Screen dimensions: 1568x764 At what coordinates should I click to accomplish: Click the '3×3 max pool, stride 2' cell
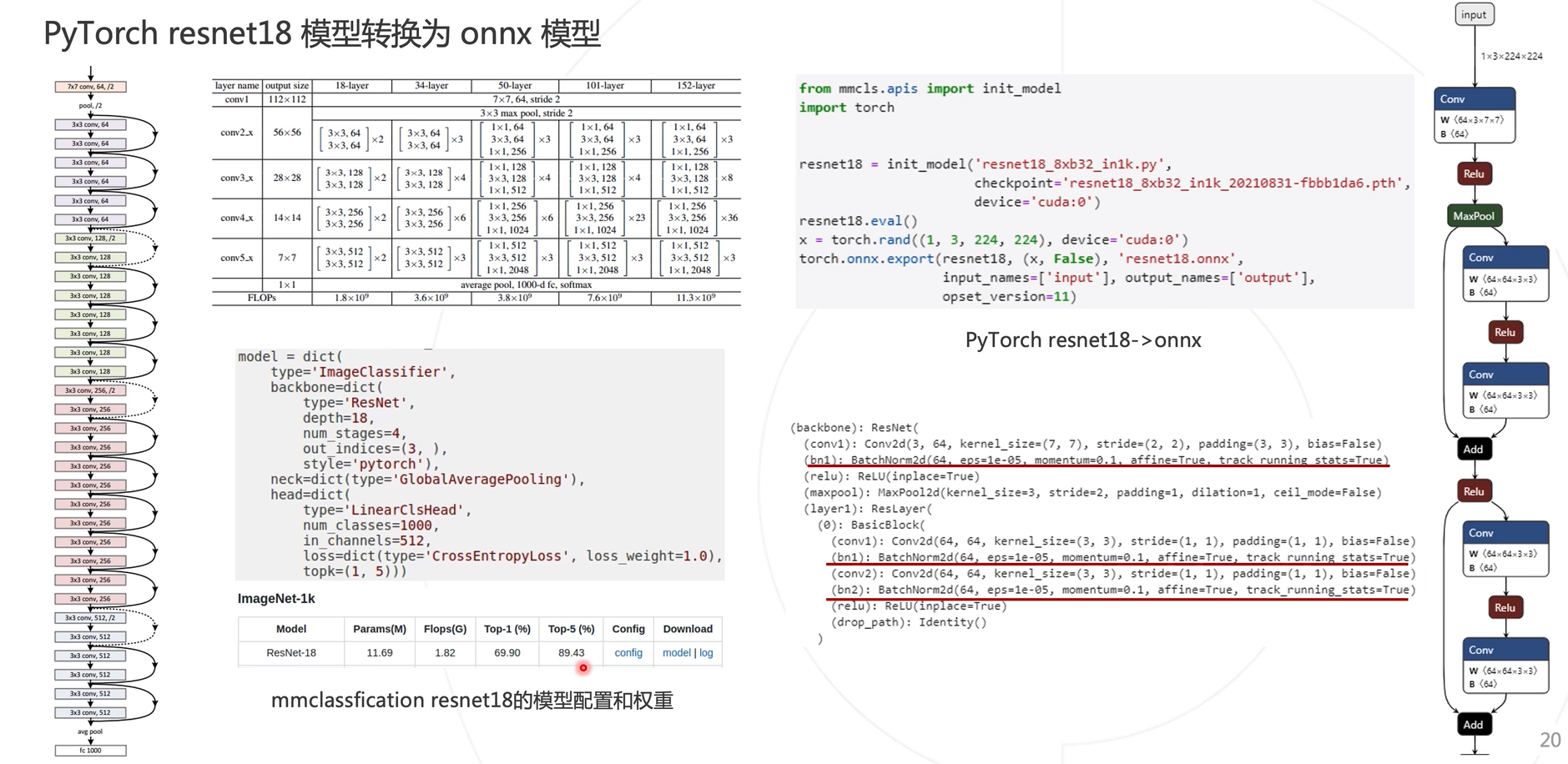coord(526,113)
